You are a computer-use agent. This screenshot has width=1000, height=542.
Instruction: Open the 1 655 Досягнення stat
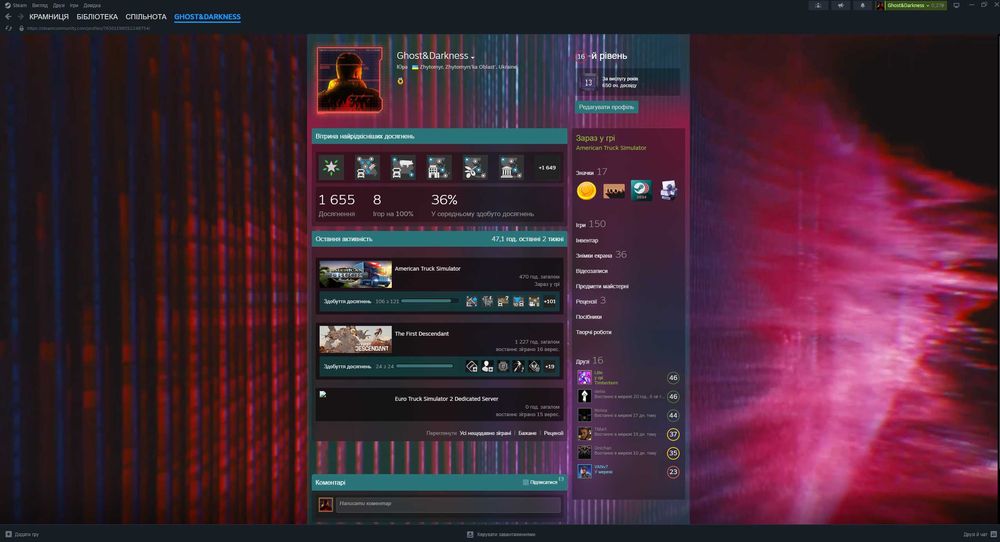click(x=337, y=205)
